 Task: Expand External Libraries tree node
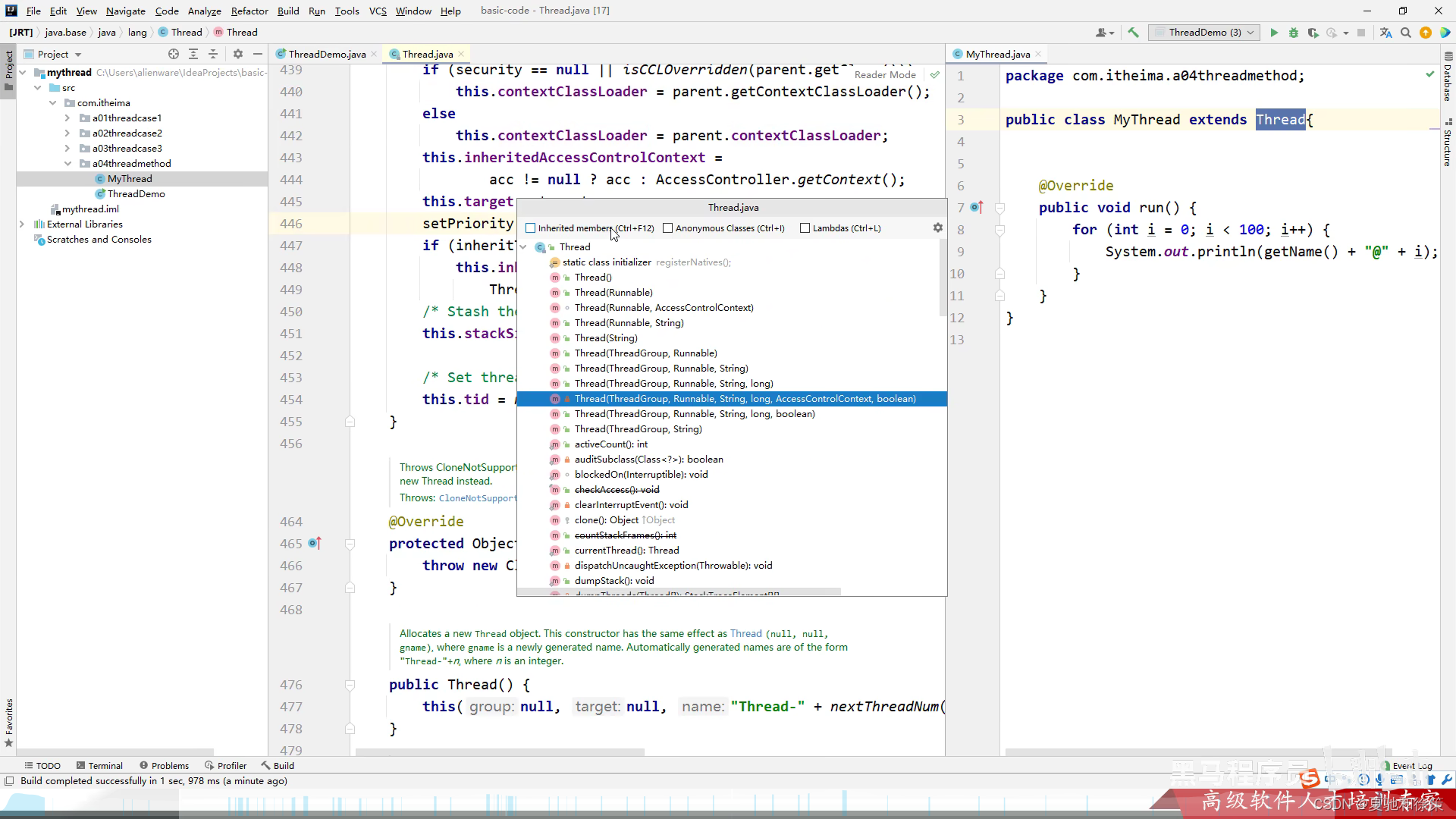click(22, 224)
